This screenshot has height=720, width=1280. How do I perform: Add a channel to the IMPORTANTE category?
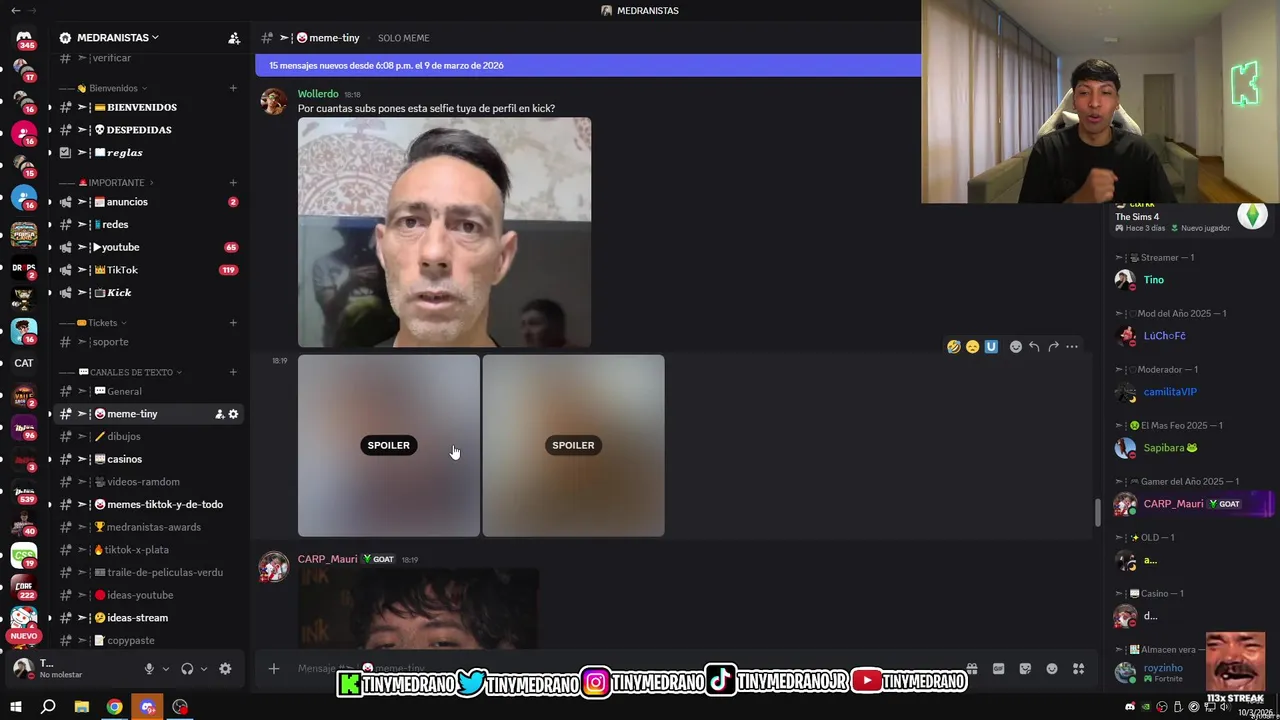coord(233,183)
